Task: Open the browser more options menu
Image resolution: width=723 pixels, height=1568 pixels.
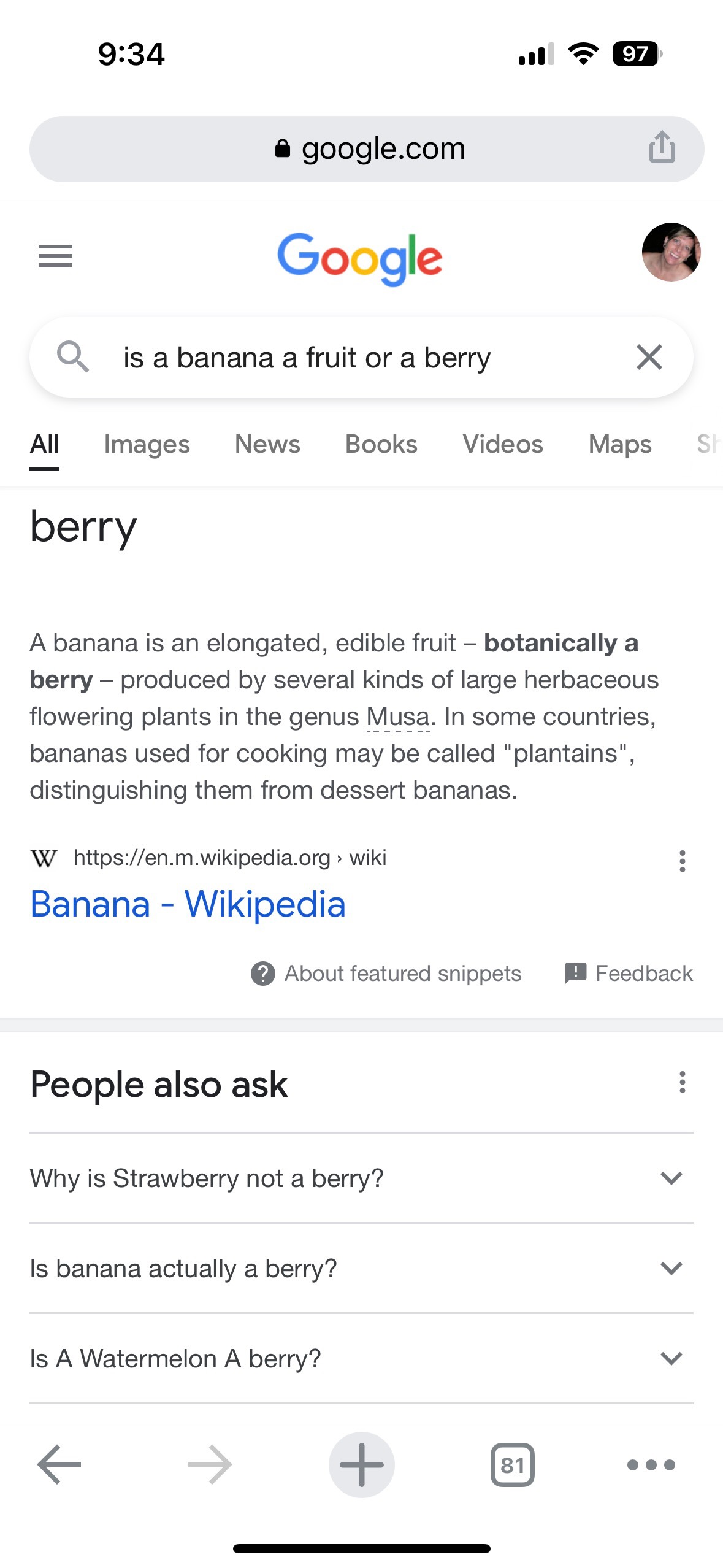Action: click(651, 1465)
